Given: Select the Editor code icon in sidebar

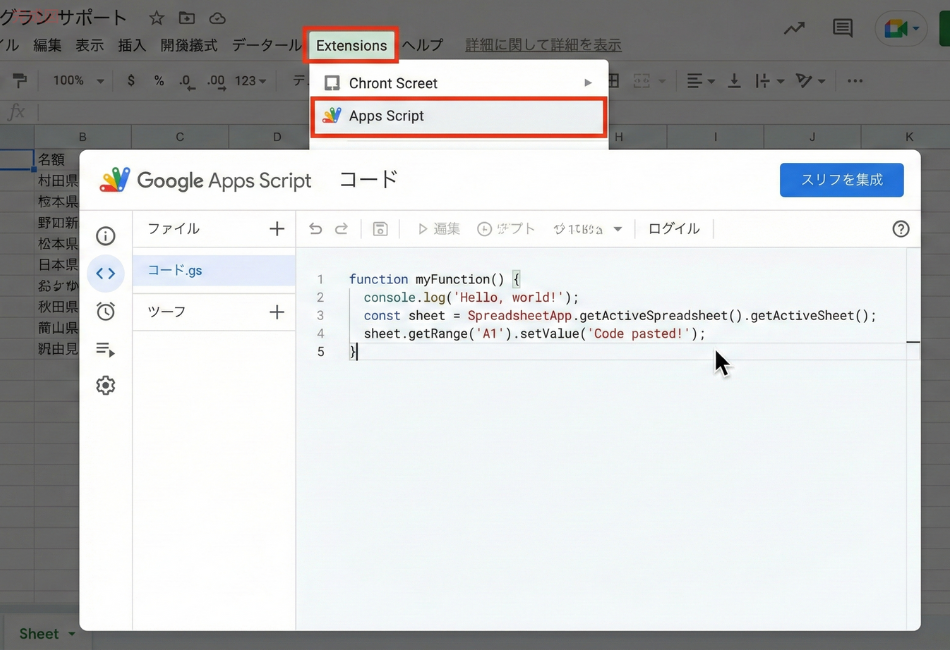Looking at the screenshot, I should [107, 273].
